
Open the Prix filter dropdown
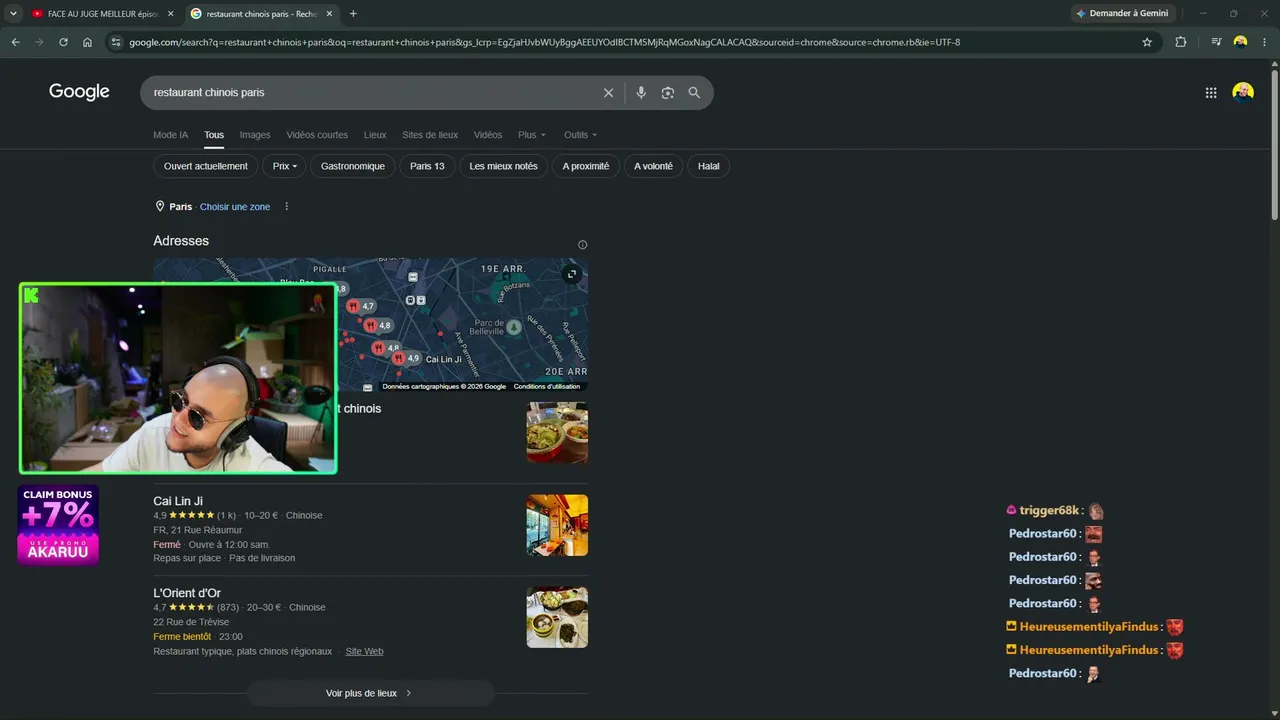(285, 166)
